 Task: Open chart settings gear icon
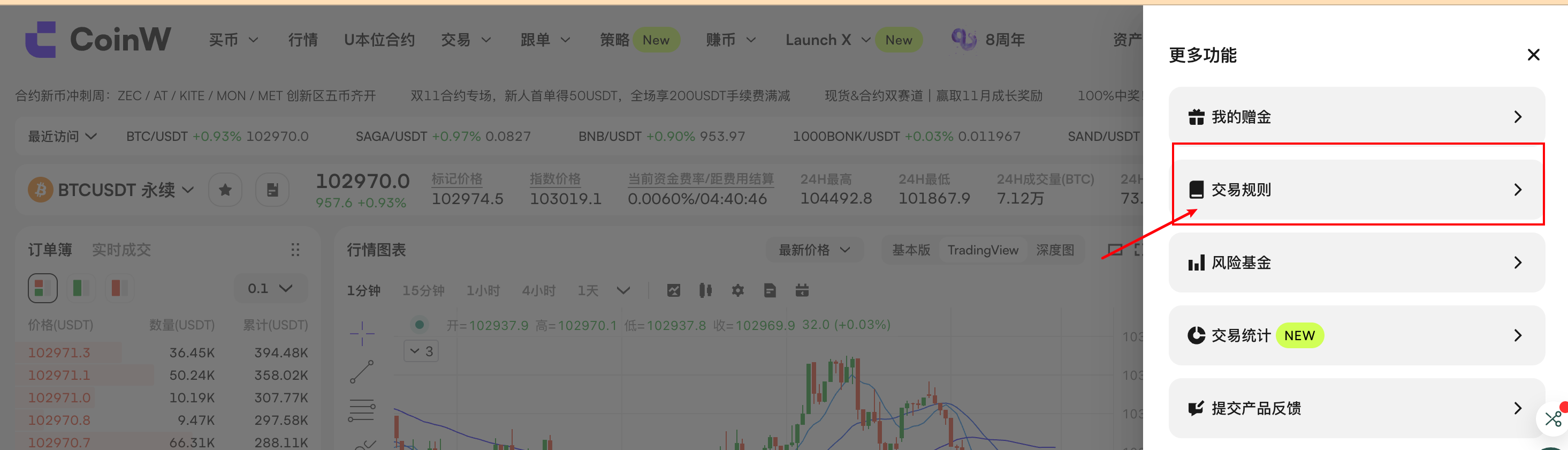738,290
